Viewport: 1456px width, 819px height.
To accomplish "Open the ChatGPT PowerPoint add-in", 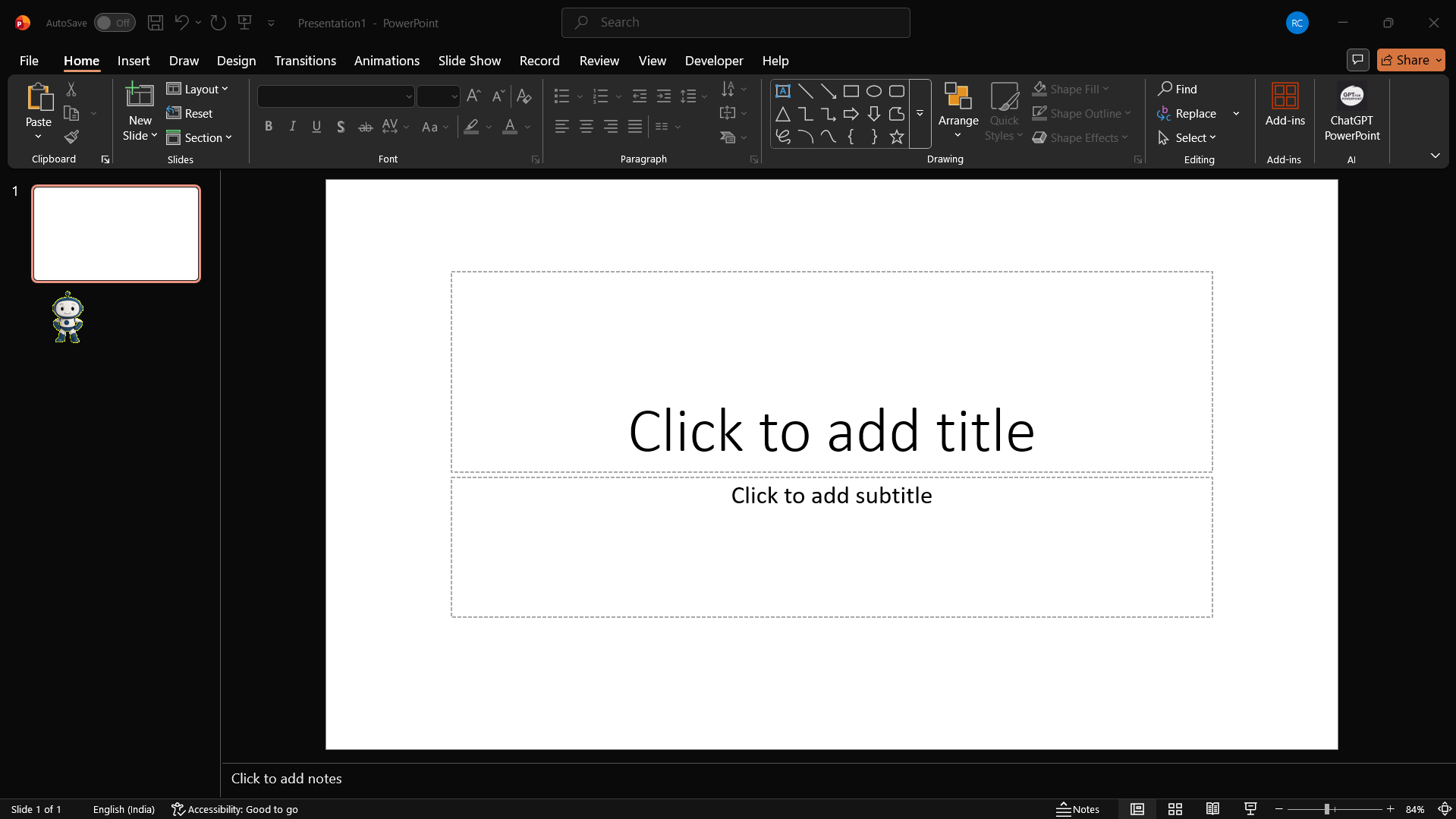I will tap(1352, 113).
